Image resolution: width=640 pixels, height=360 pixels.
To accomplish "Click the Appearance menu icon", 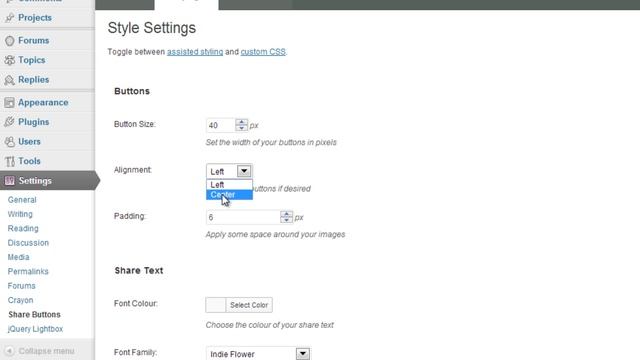I will pos(9,102).
